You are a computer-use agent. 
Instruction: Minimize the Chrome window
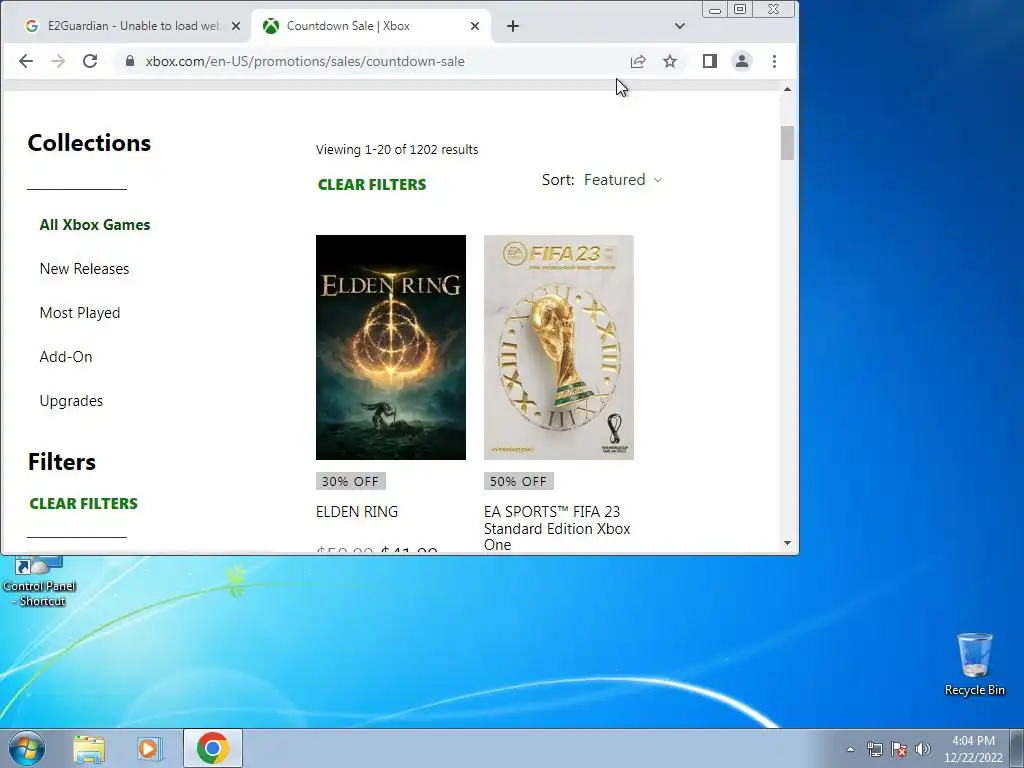pos(715,9)
